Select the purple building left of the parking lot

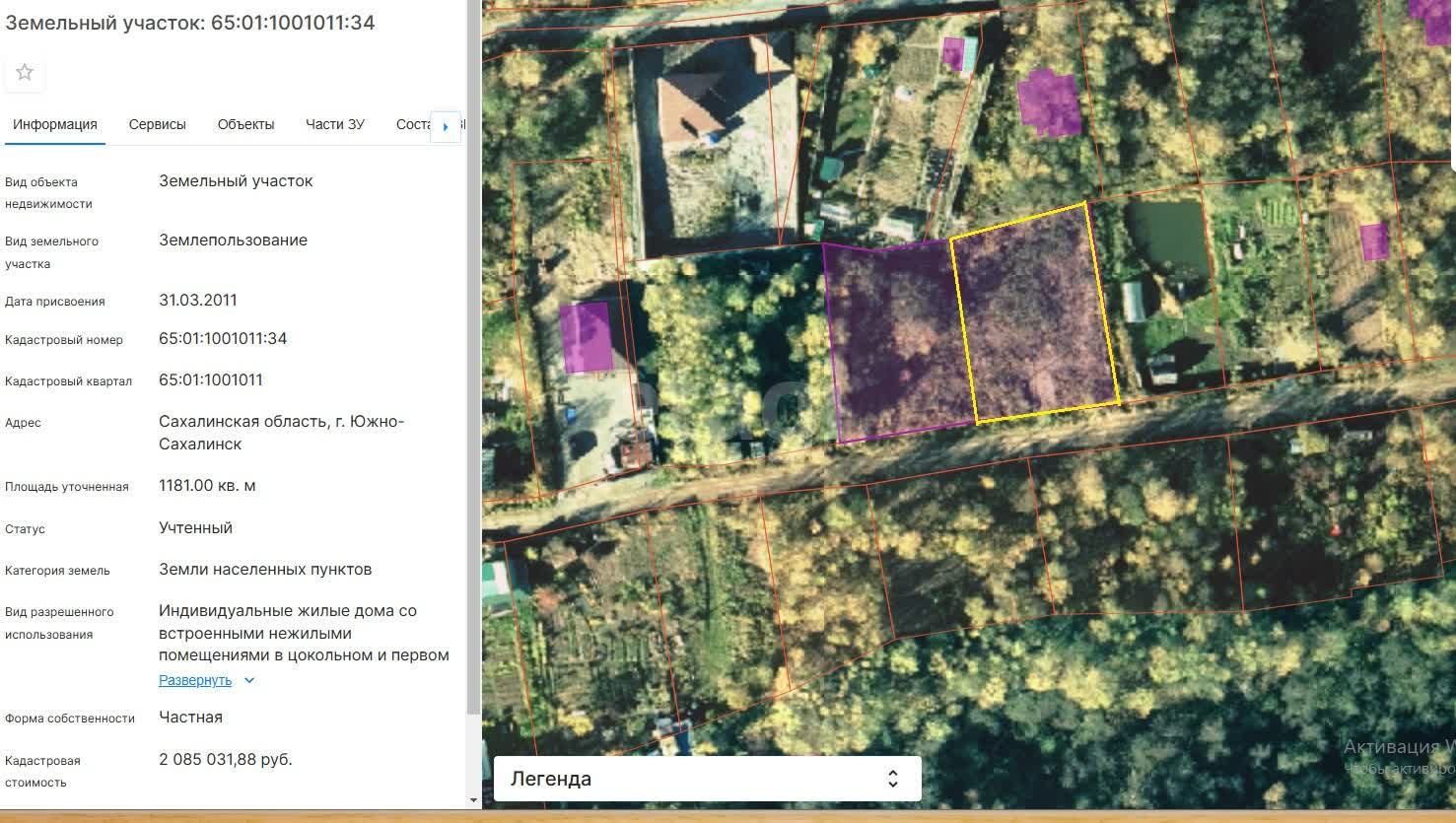tap(586, 337)
